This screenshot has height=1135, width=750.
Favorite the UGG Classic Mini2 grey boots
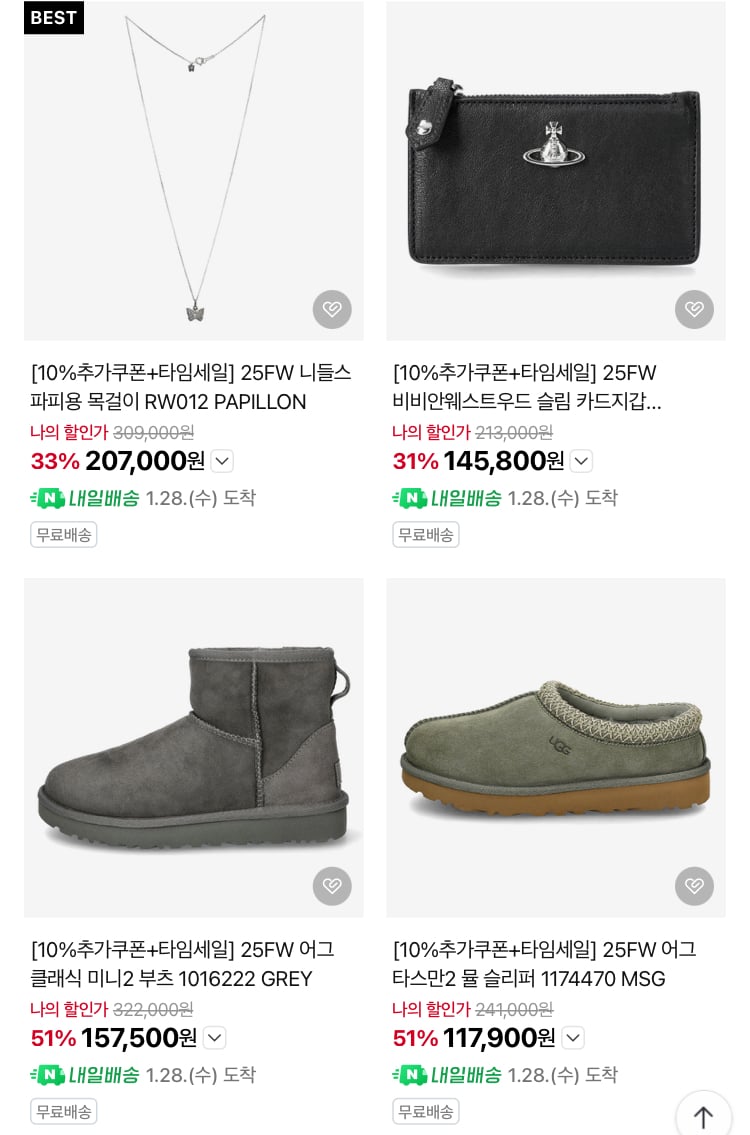[x=332, y=886]
